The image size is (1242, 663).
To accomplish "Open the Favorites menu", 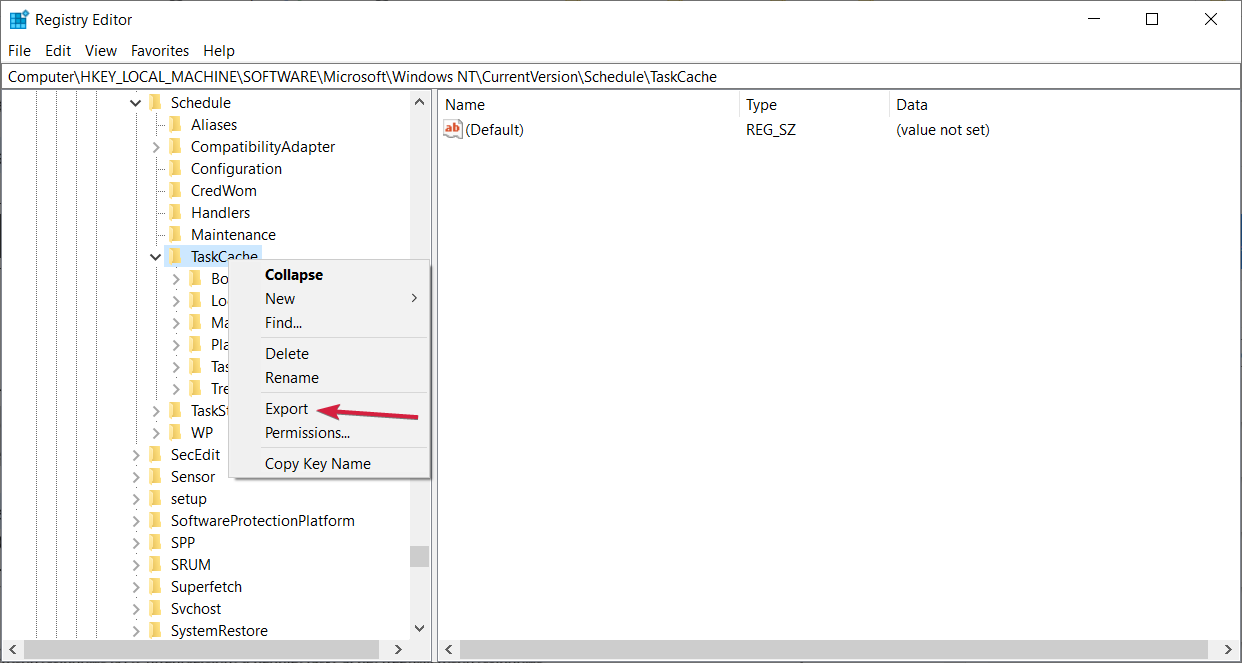I will (x=160, y=50).
